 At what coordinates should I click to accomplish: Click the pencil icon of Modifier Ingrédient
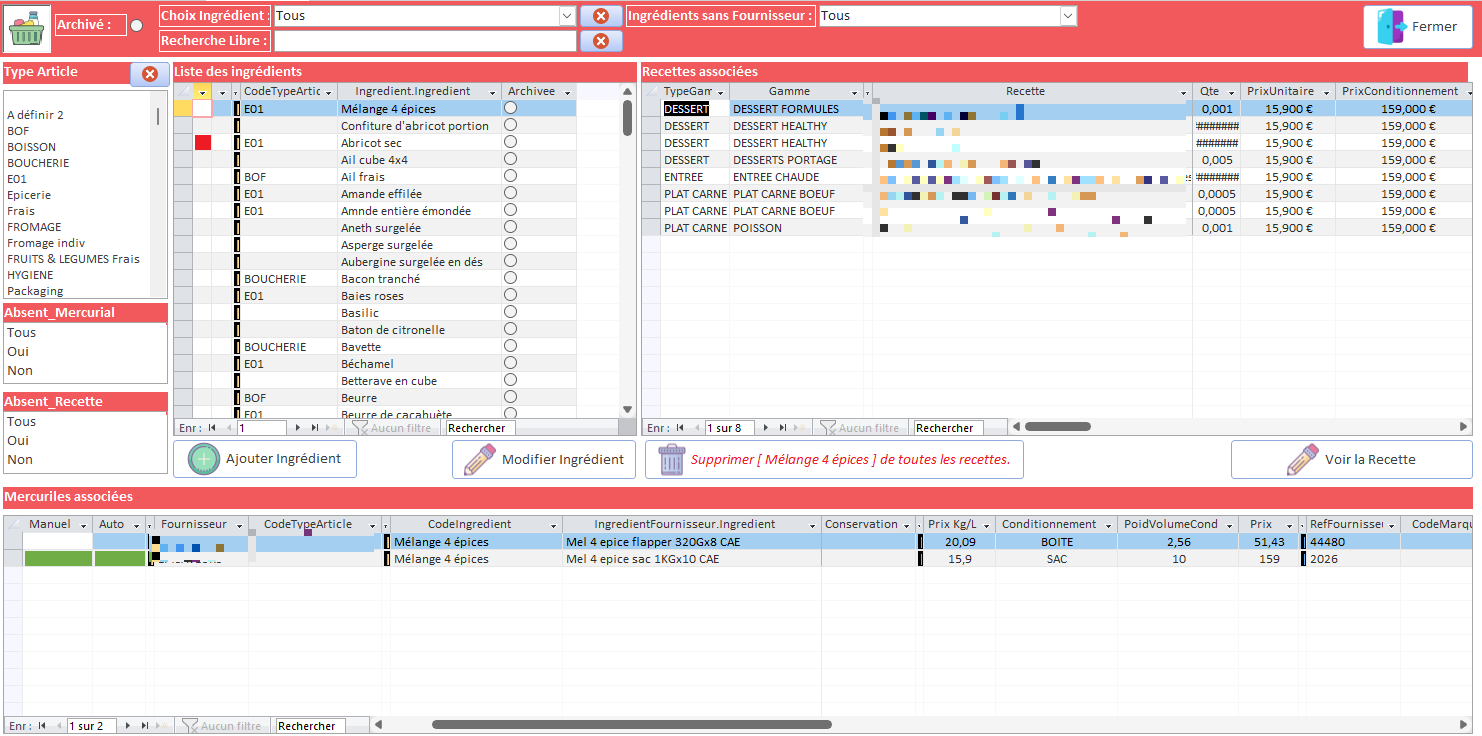pos(480,460)
